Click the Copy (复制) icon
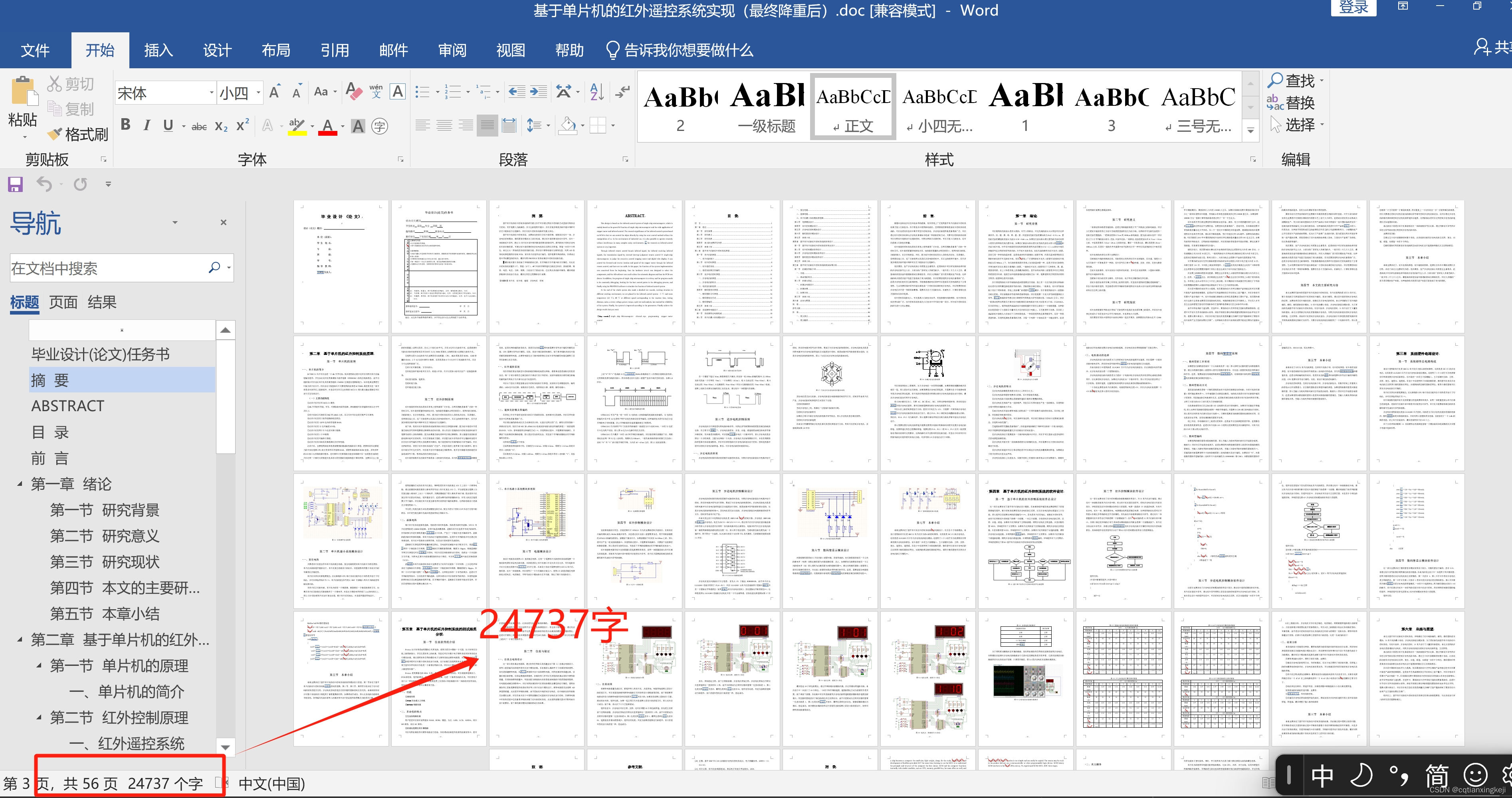The width and height of the screenshot is (1512, 798). (55, 109)
